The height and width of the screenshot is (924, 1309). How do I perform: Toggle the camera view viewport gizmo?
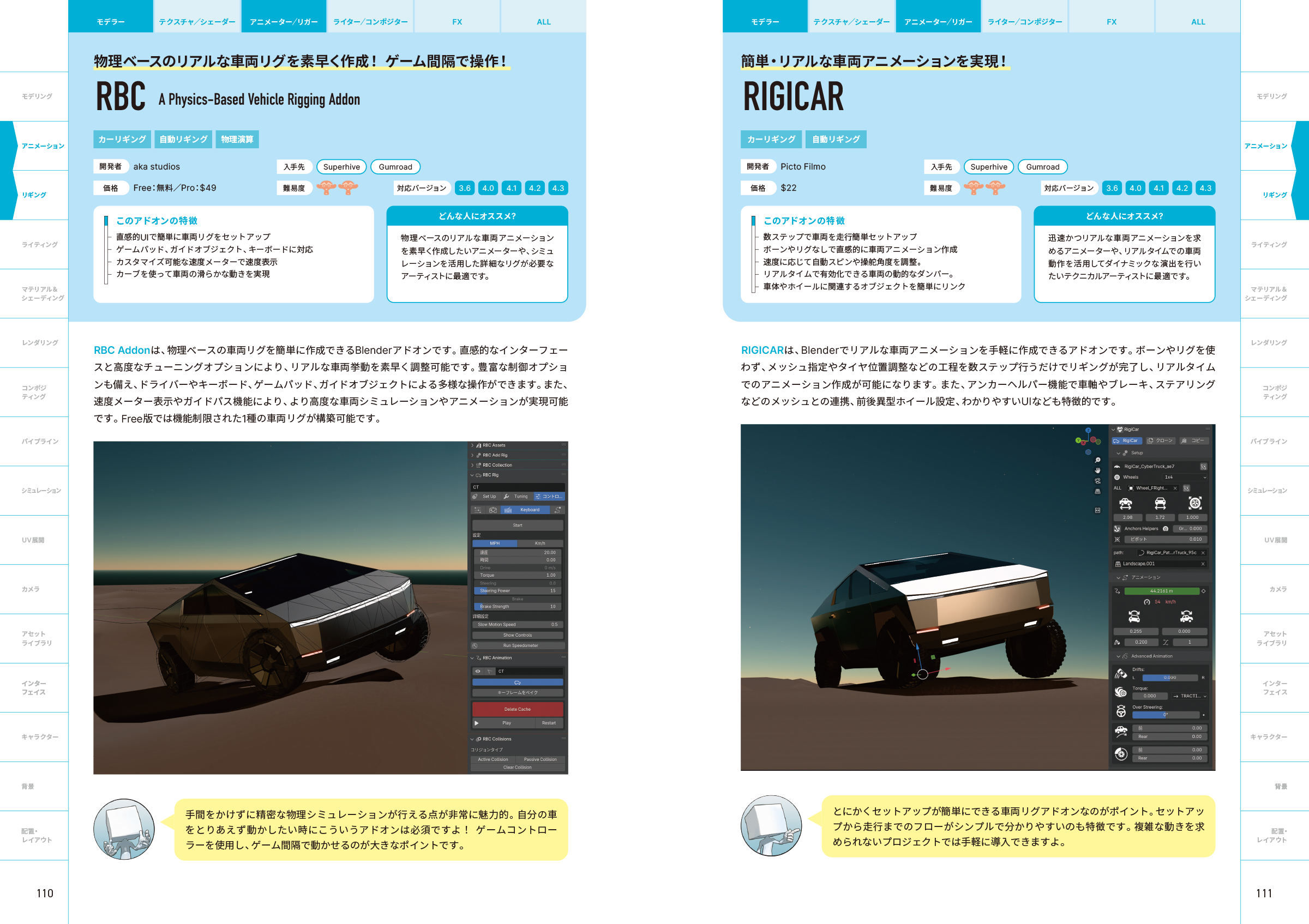coord(1097,481)
